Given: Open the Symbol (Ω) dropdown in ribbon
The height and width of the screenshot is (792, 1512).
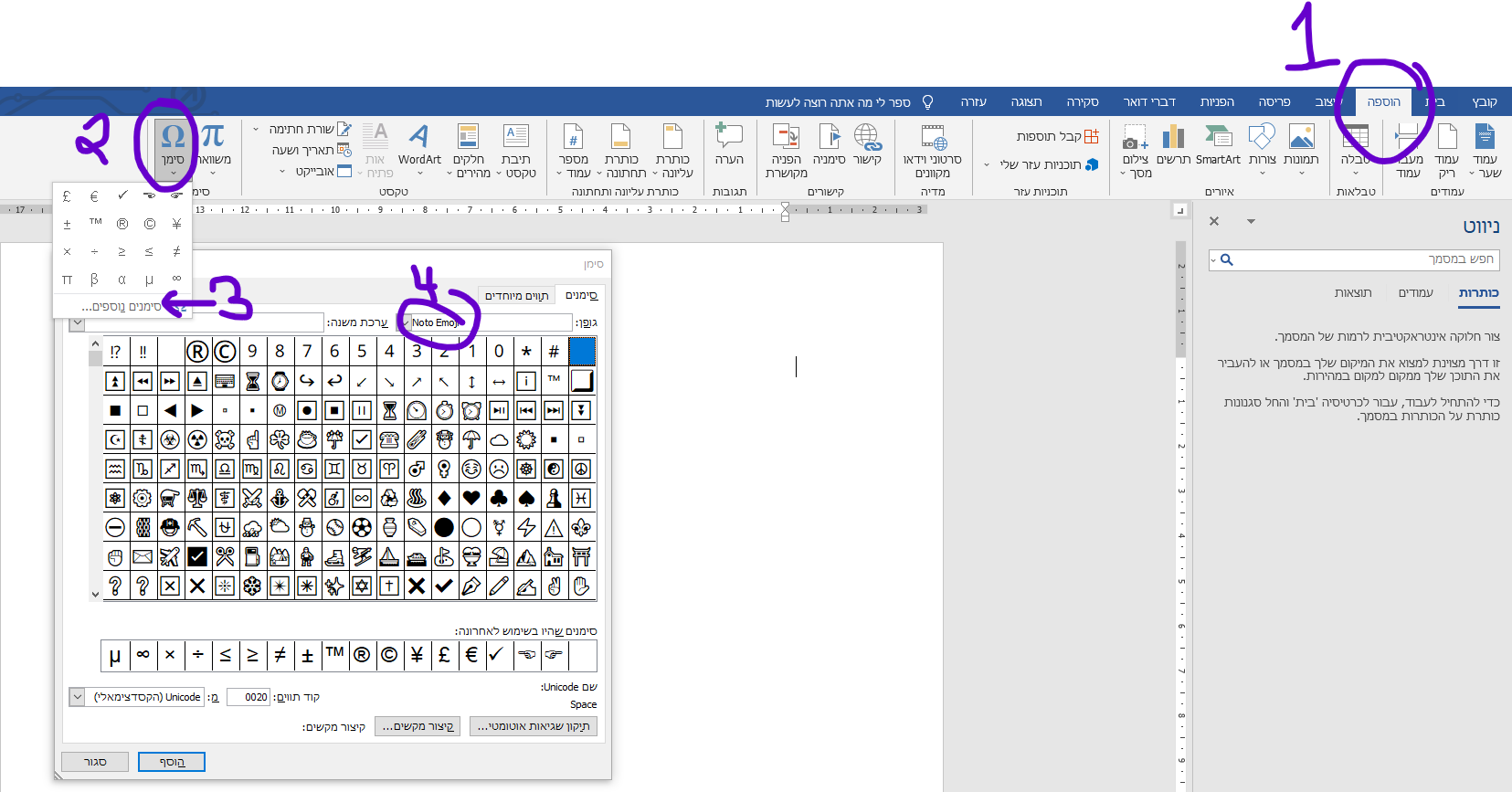Looking at the screenshot, I should tap(173, 148).
